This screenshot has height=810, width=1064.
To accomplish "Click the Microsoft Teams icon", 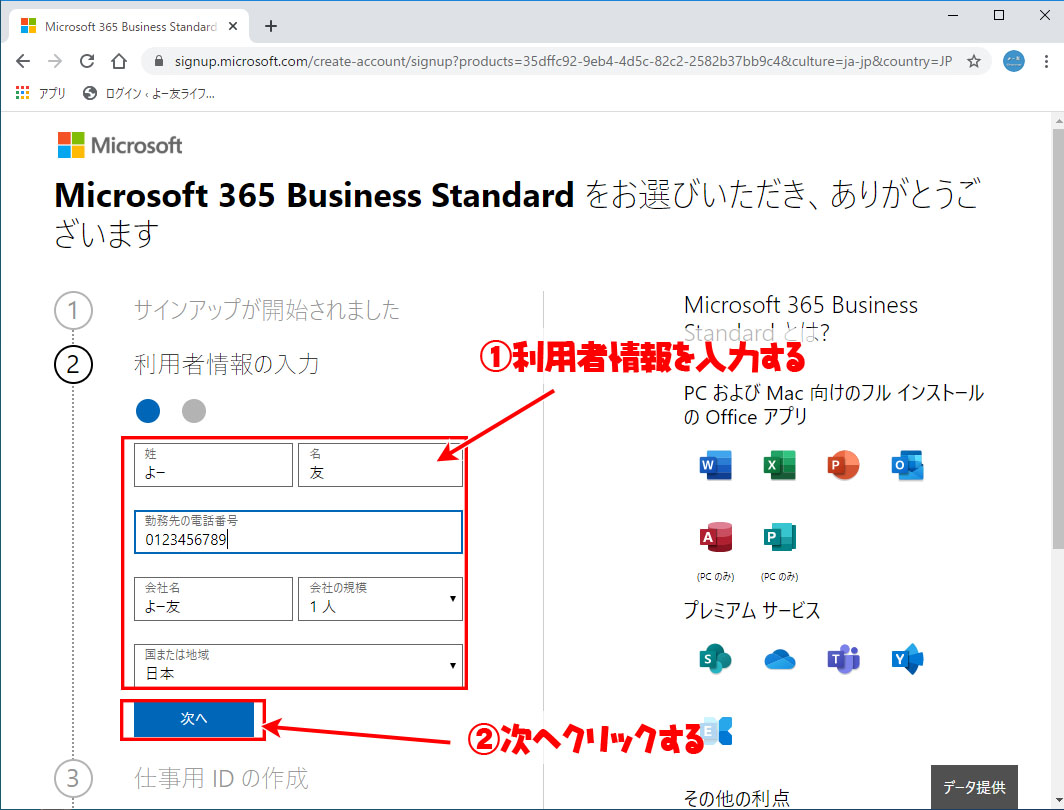I will click(x=843, y=659).
